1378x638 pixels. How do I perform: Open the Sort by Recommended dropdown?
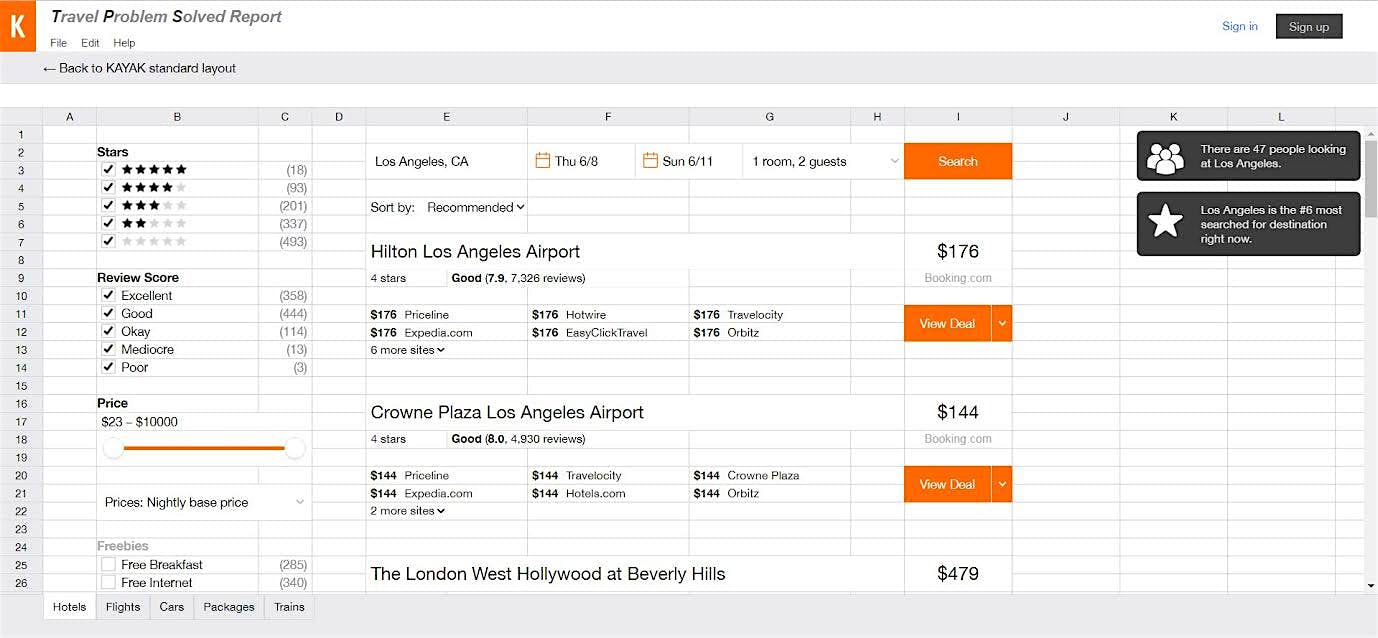475,208
